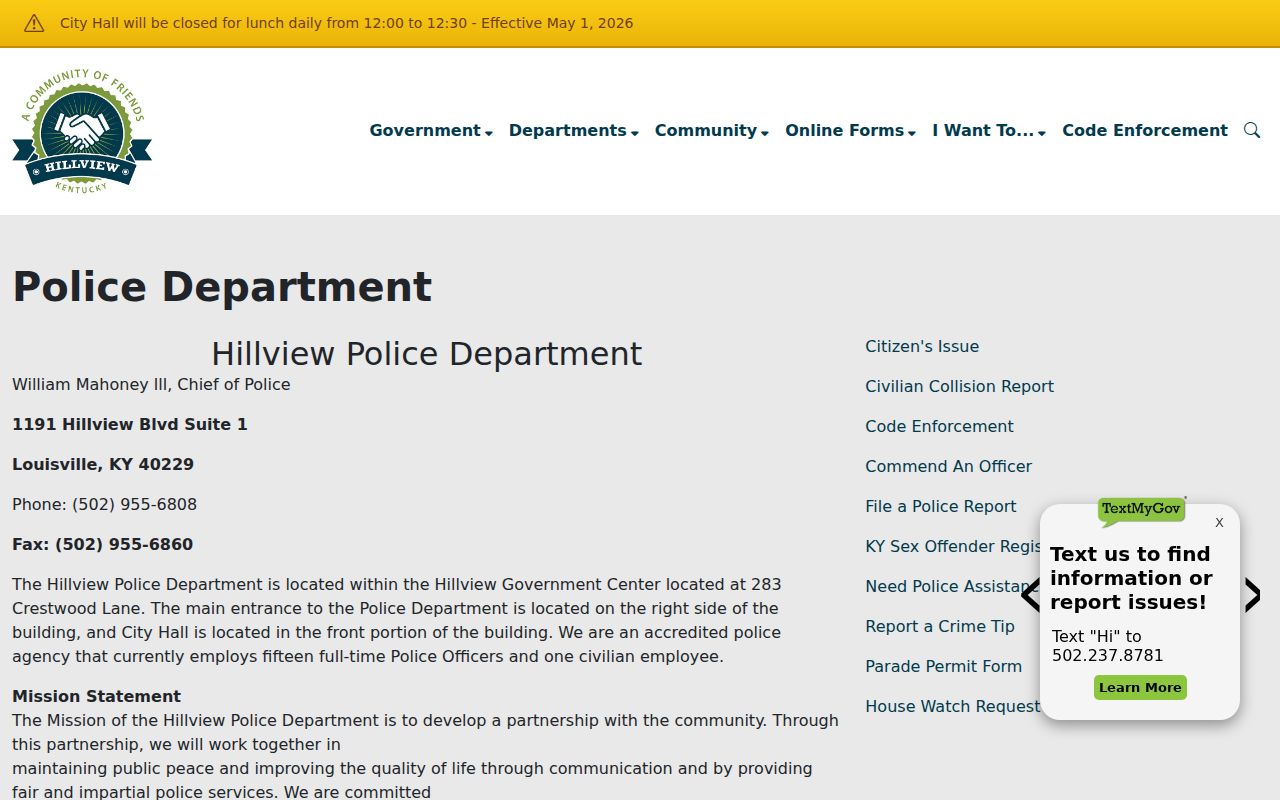Viewport: 1280px width, 800px height.
Task: Click the Text us to find information heading
Action: click(1131, 578)
